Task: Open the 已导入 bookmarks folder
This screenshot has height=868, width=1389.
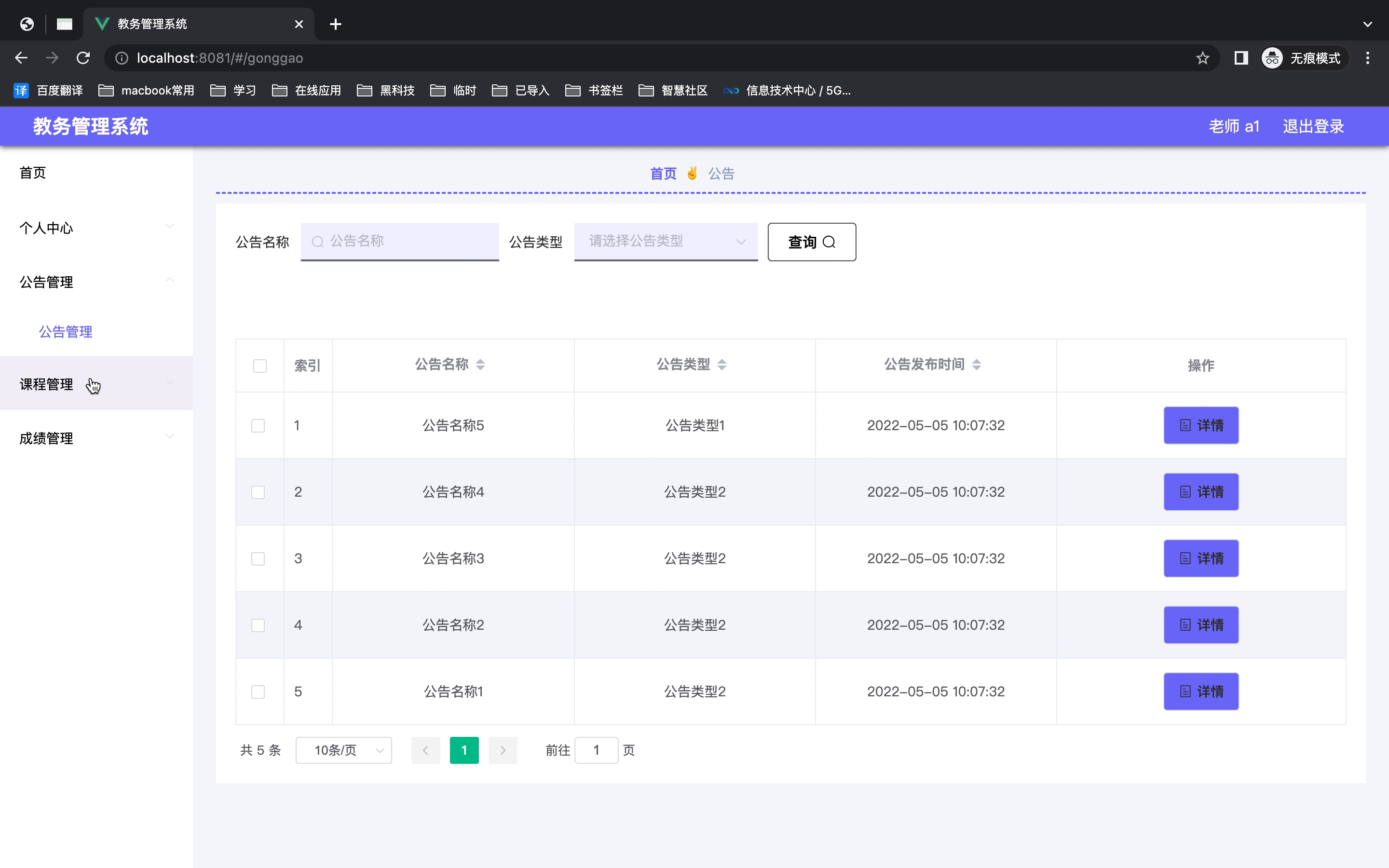Action: pos(521,91)
